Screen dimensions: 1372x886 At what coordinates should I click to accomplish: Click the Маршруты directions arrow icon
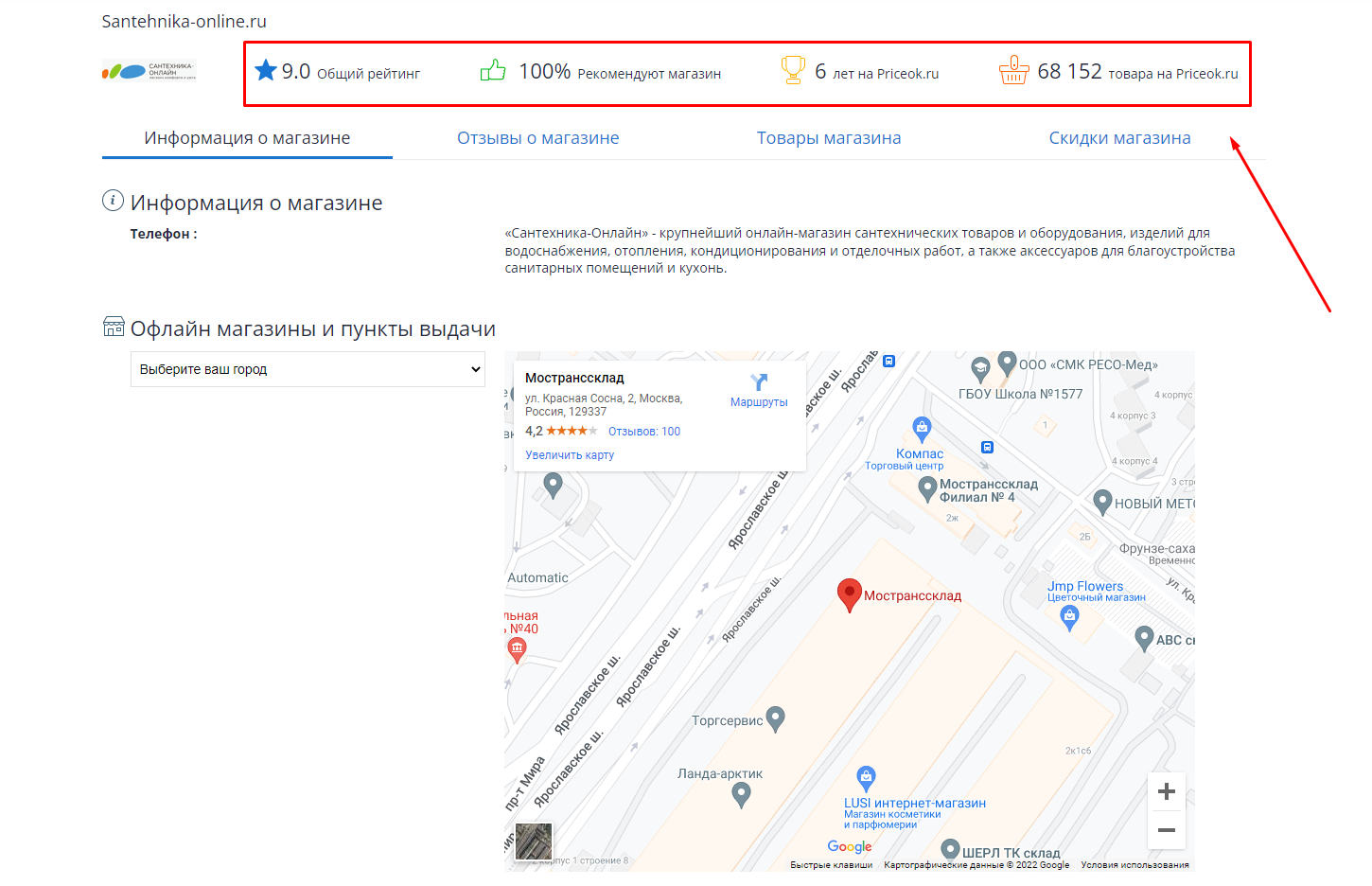[759, 381]
